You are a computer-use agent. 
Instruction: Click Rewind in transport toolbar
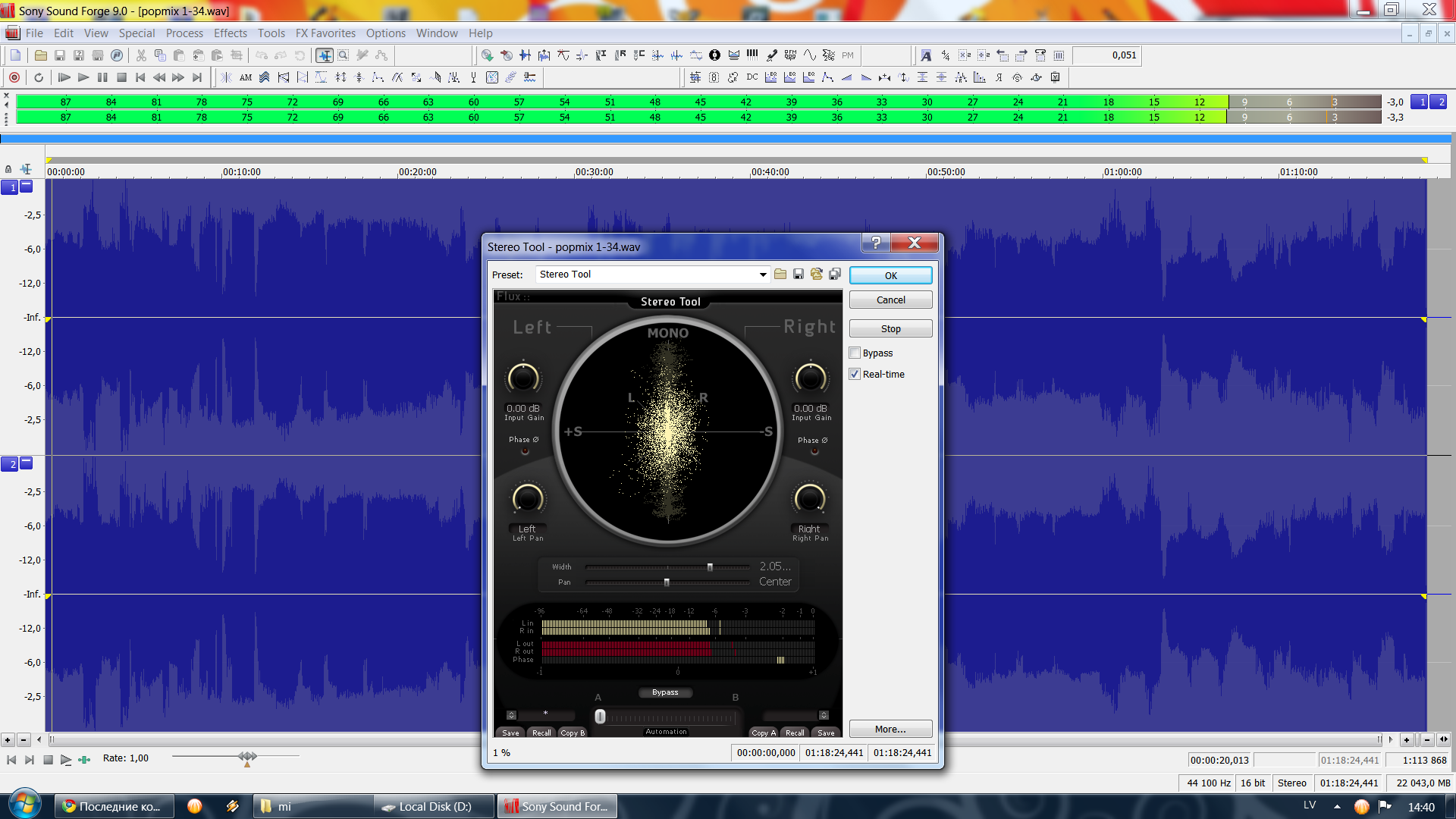[159, 77]
